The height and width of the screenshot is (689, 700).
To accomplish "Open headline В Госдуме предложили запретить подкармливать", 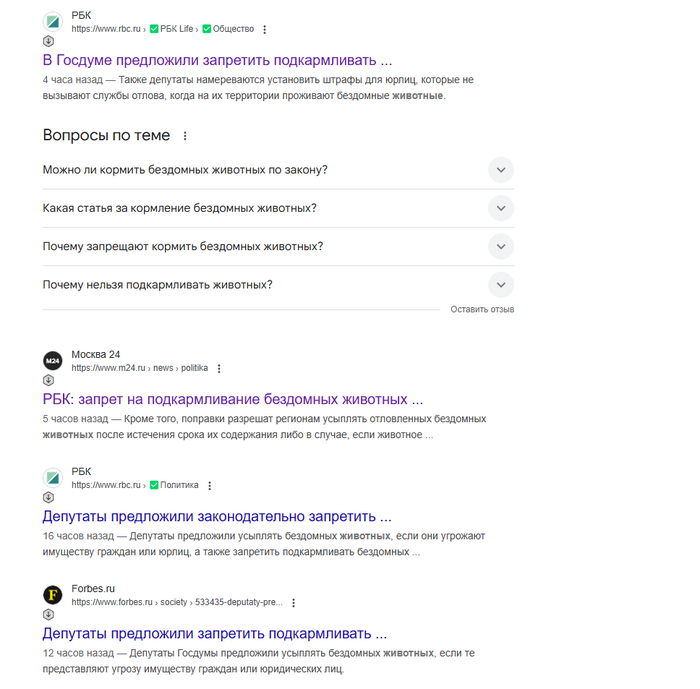I will tap(217, 60).
